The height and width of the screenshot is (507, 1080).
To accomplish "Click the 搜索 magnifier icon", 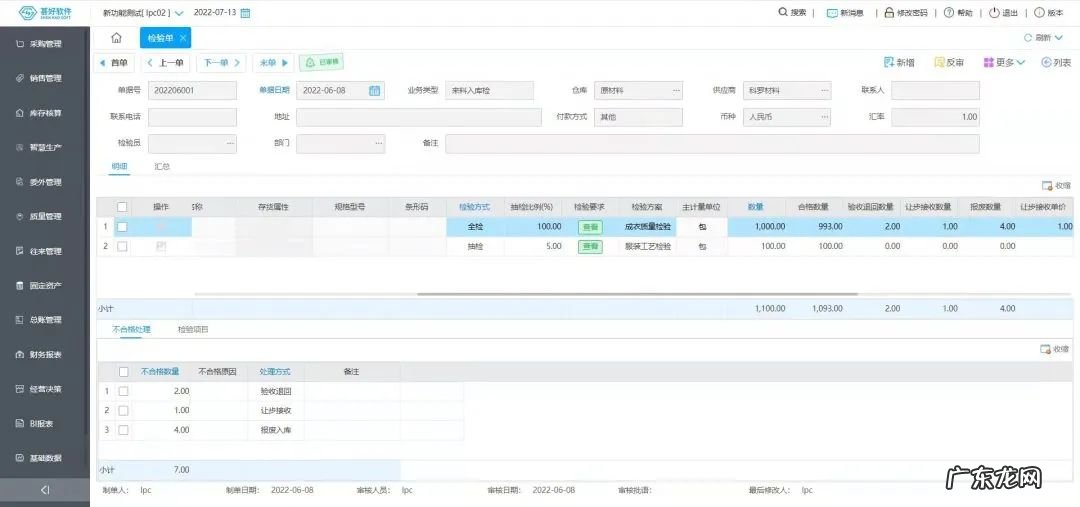I will (783, 13).
